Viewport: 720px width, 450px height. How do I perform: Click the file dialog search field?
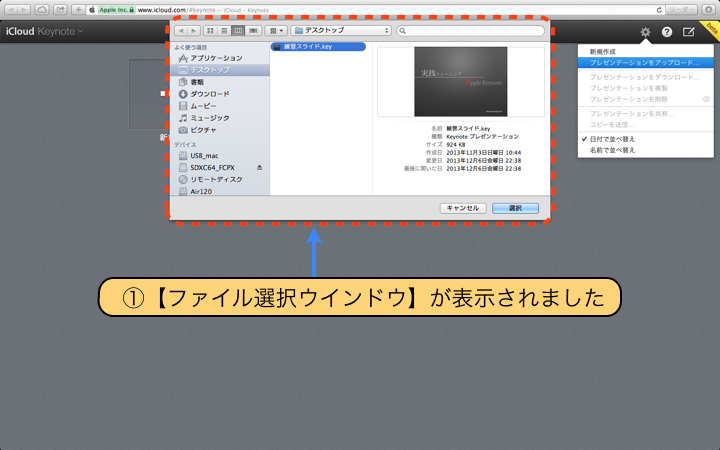(x=471, y=30)
